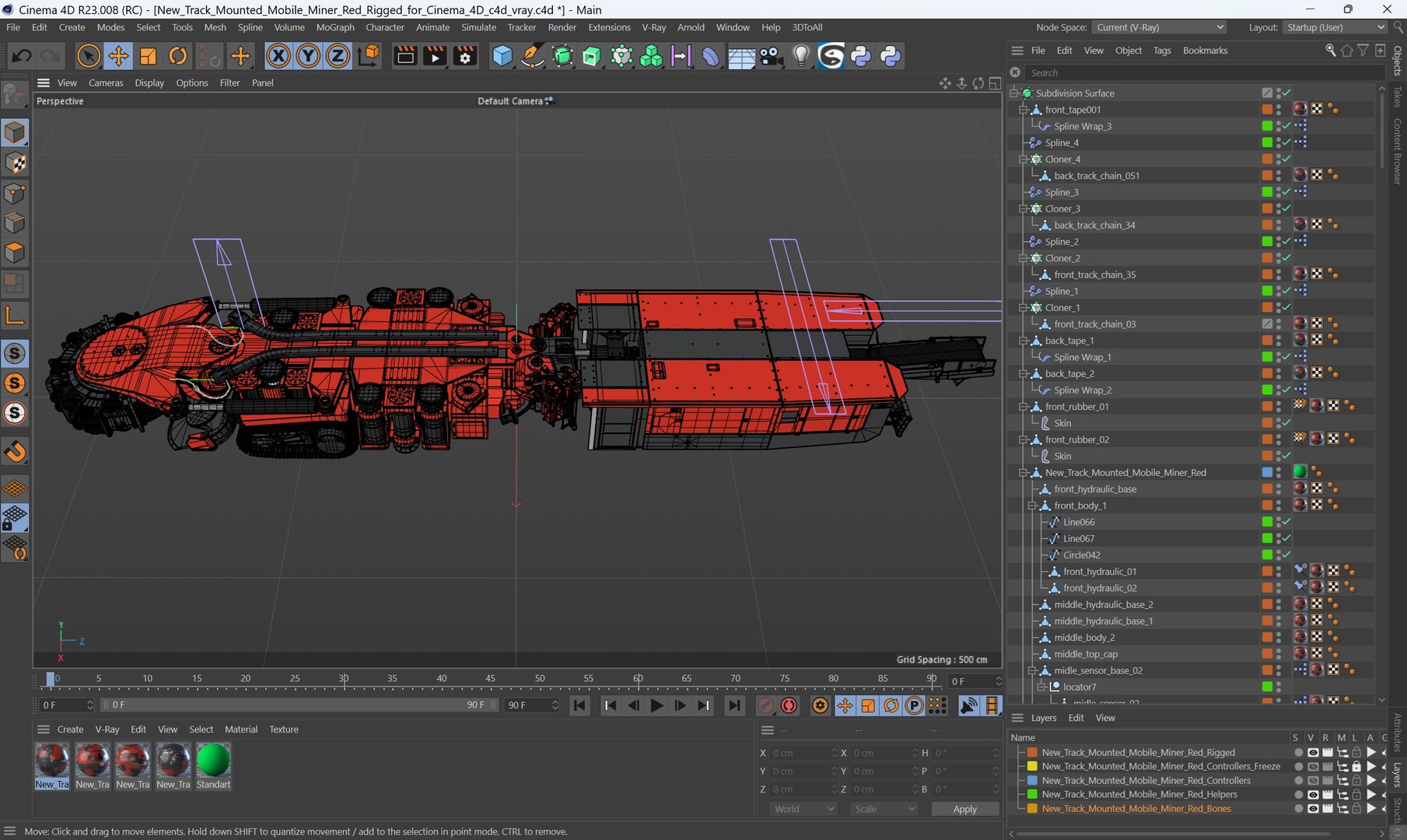Play the animation forward
1407x840 pixels.
(x=656, y=705)
